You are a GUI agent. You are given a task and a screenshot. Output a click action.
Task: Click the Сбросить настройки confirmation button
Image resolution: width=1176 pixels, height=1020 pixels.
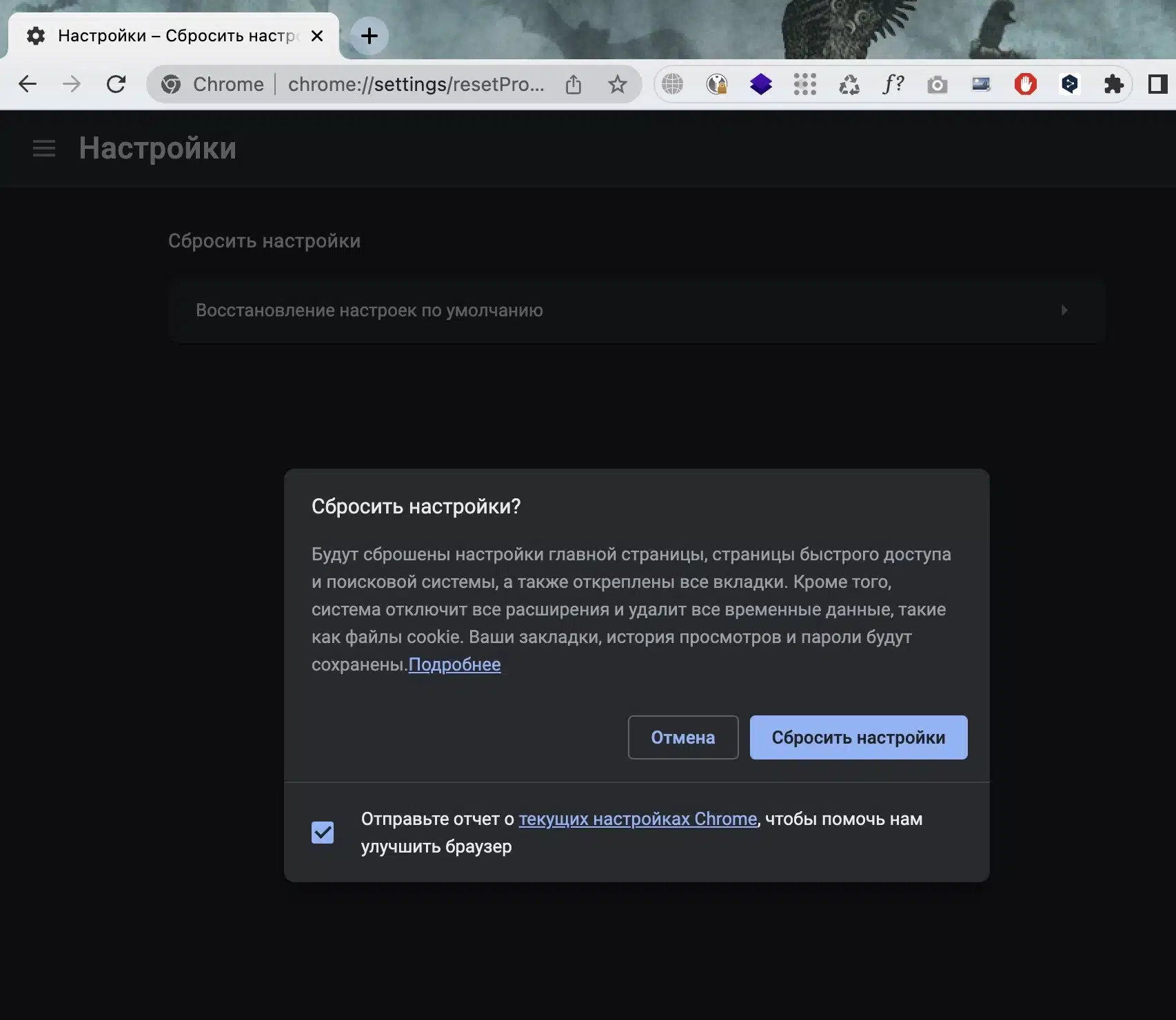(858, 737)
